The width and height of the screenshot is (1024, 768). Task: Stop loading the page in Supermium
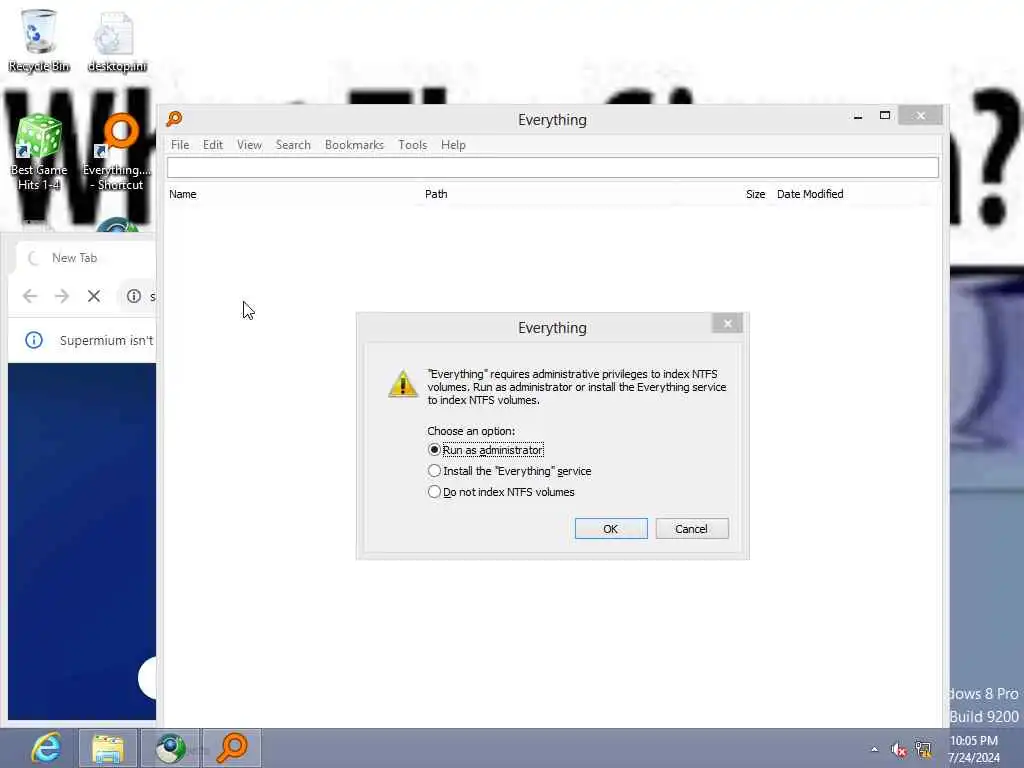coord(94,296)
